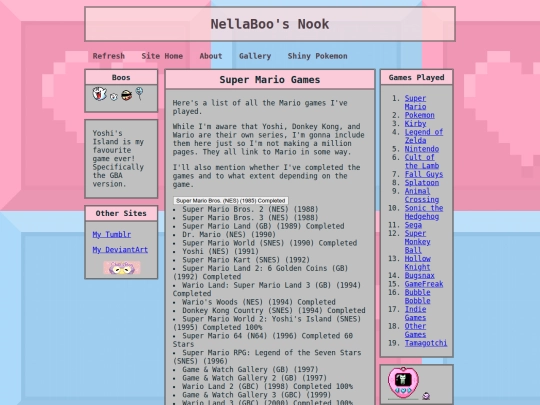540x405 pixels.
Task: Go to Site Home in the navigation bar
Action: coord(162,56)
